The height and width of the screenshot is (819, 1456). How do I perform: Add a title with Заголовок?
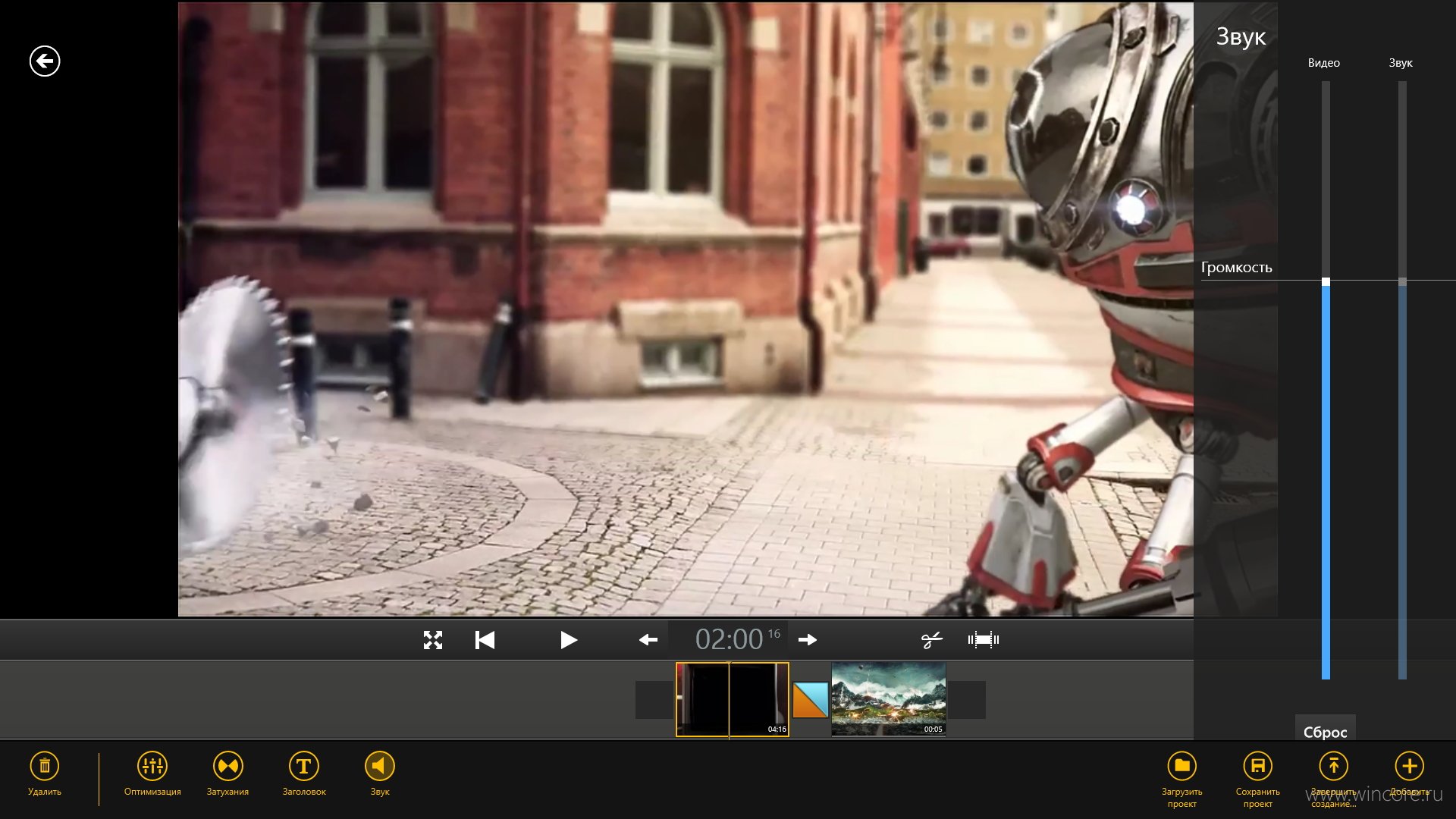[304, 766]
